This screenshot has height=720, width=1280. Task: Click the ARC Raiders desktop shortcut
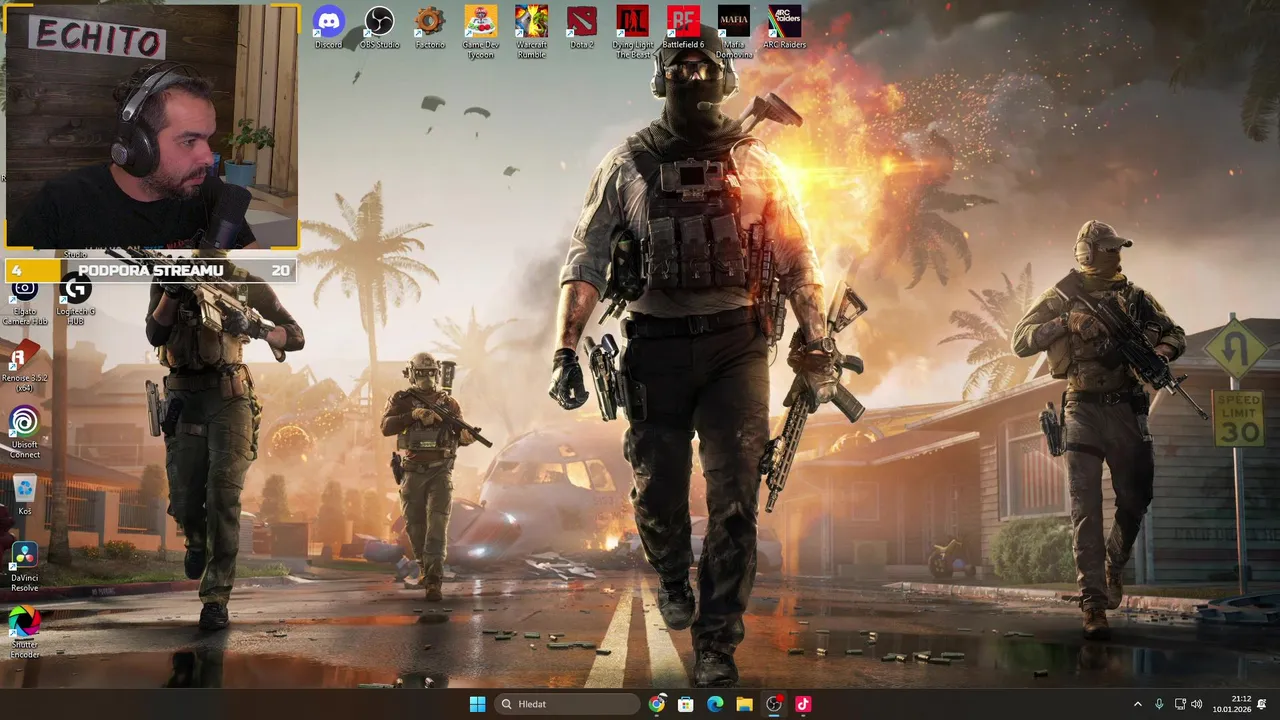(x=785, y=27)
